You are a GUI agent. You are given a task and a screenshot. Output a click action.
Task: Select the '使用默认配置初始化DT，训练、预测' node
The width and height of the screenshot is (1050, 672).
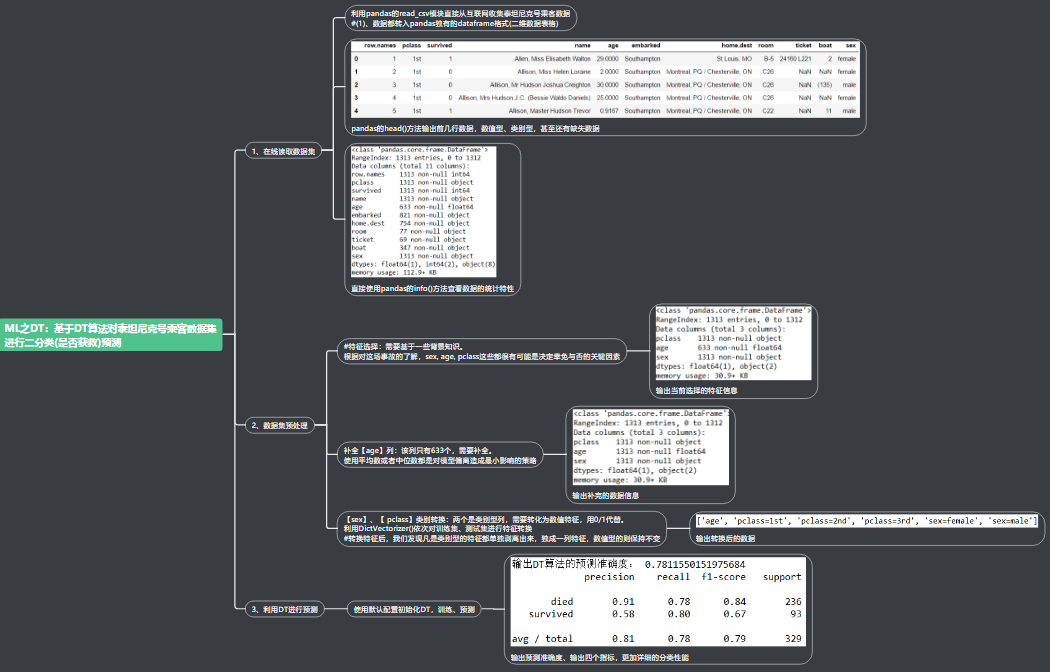[x=415, y=609]
